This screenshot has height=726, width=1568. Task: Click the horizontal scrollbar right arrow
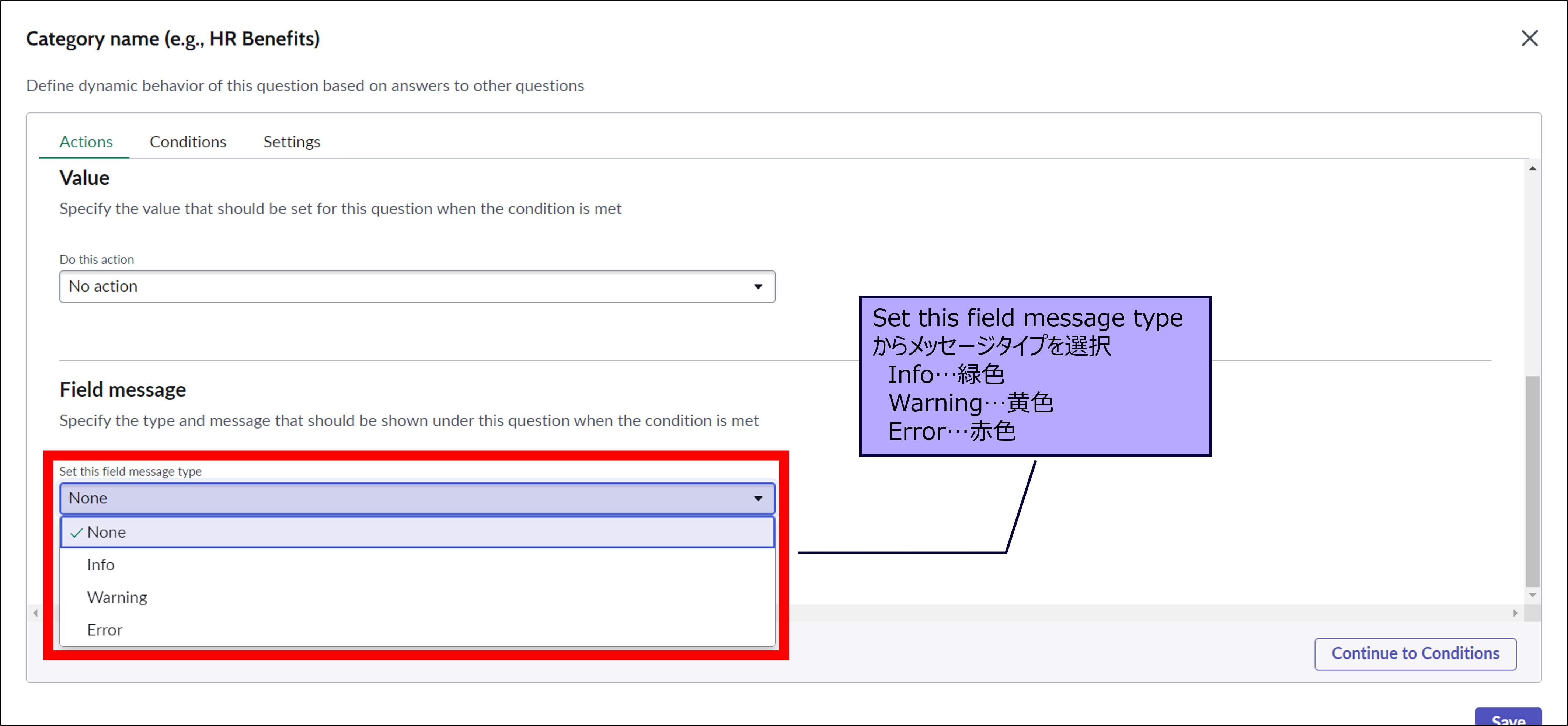coord(1515,613)
